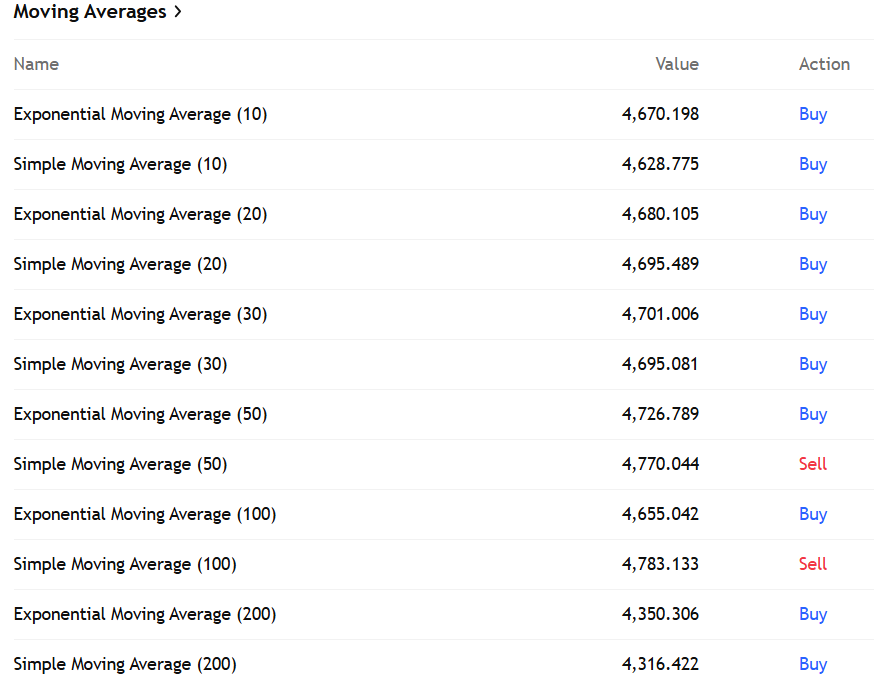Click the chevron arrow beside Moving Averages
878x682 pixels.
tap(178, 11)
